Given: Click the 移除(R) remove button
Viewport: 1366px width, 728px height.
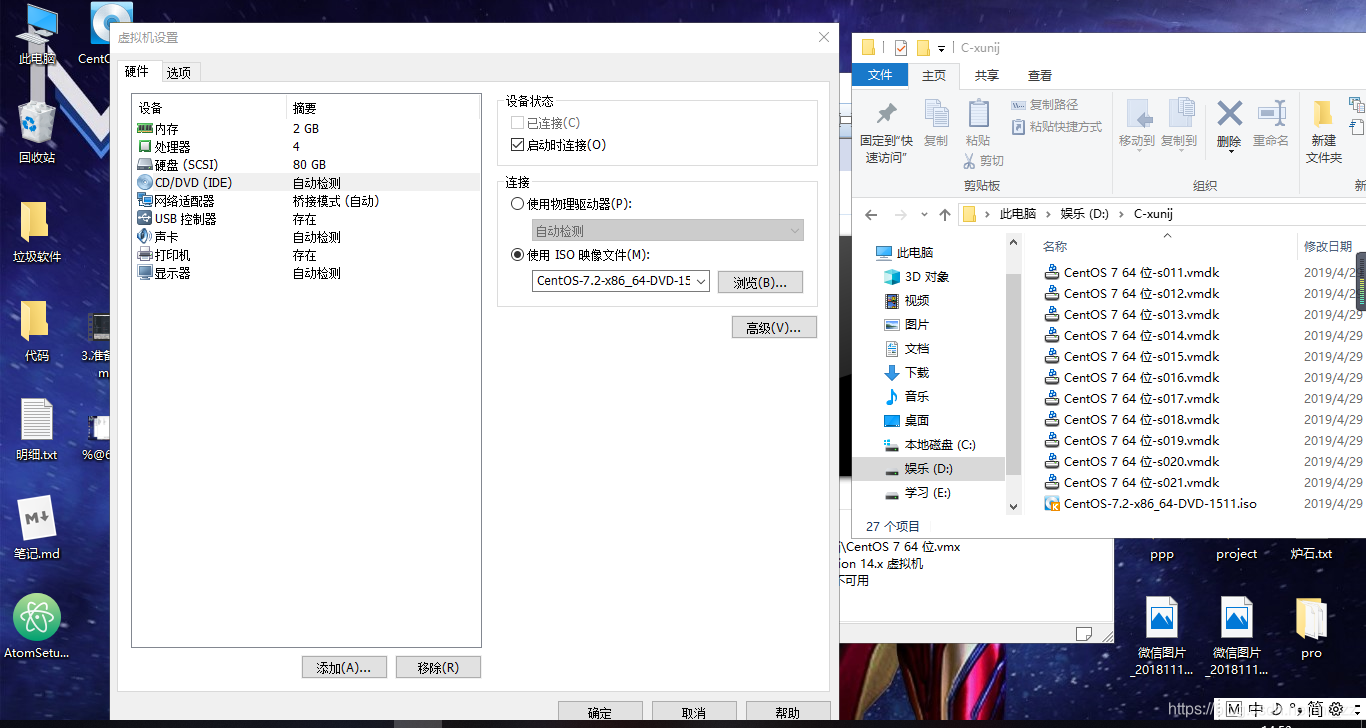Looking at the screenshot, I should pyautogui.click(x=438, y=667).
